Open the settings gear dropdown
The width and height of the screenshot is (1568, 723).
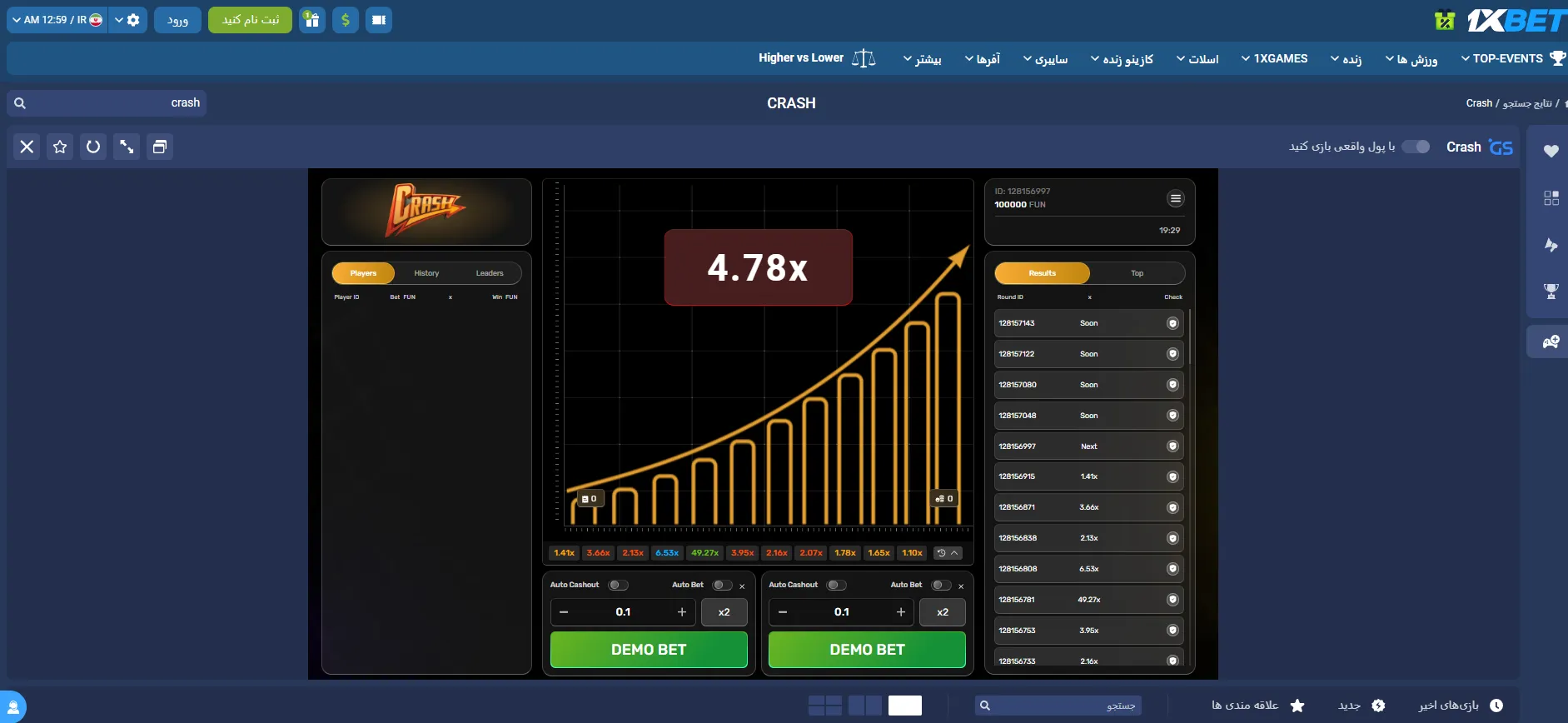pyautogui.click(x=127, y=20)
